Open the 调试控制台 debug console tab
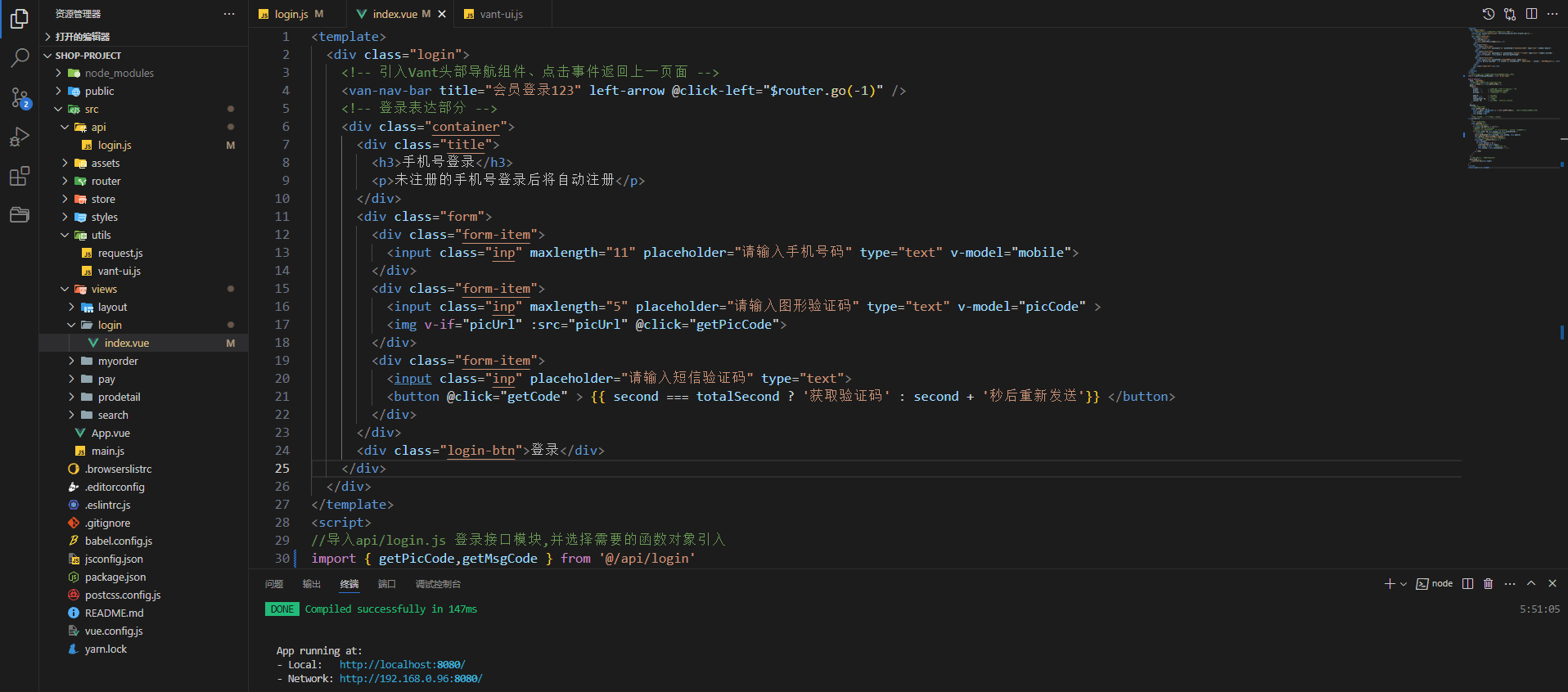This screenshot has height=692, width=1568. click(x=438, y=584)
